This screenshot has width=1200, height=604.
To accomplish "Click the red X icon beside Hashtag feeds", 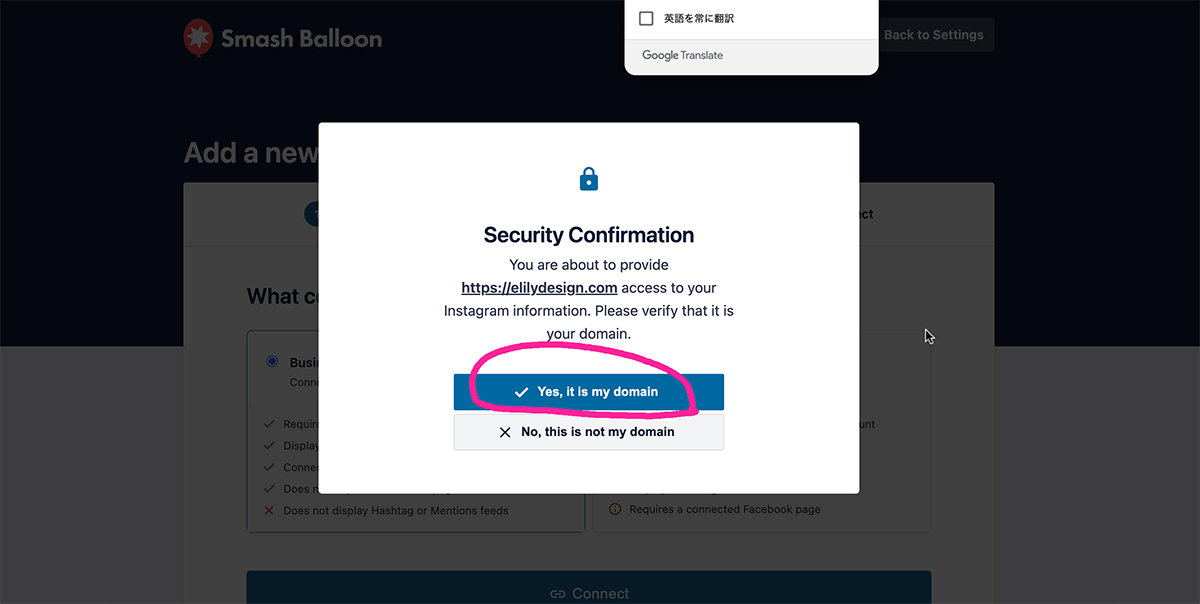I will coord(269,511).
